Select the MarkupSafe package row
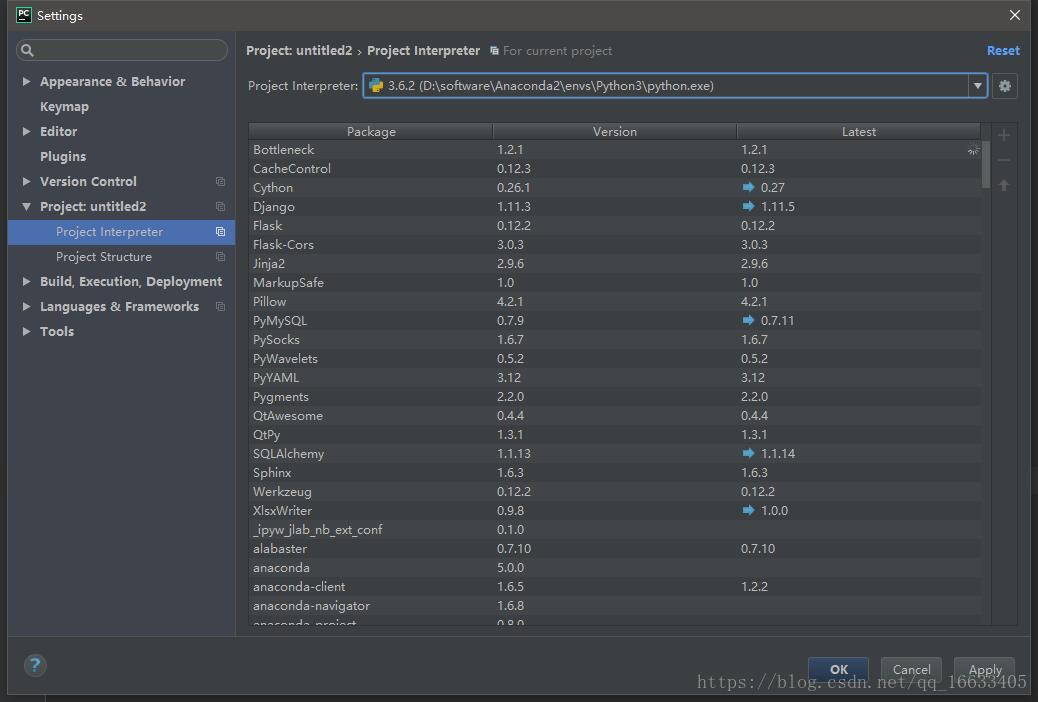The image size is (1038, 702). tap(615, 283)
